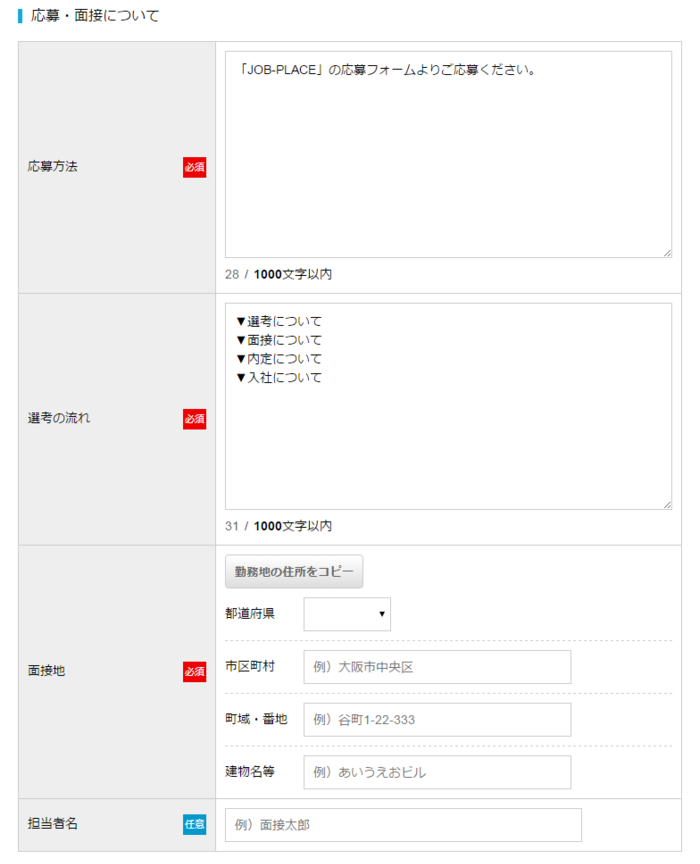
Task: Open the 都道府県 dropdown
Action: [x=347, y=614]
